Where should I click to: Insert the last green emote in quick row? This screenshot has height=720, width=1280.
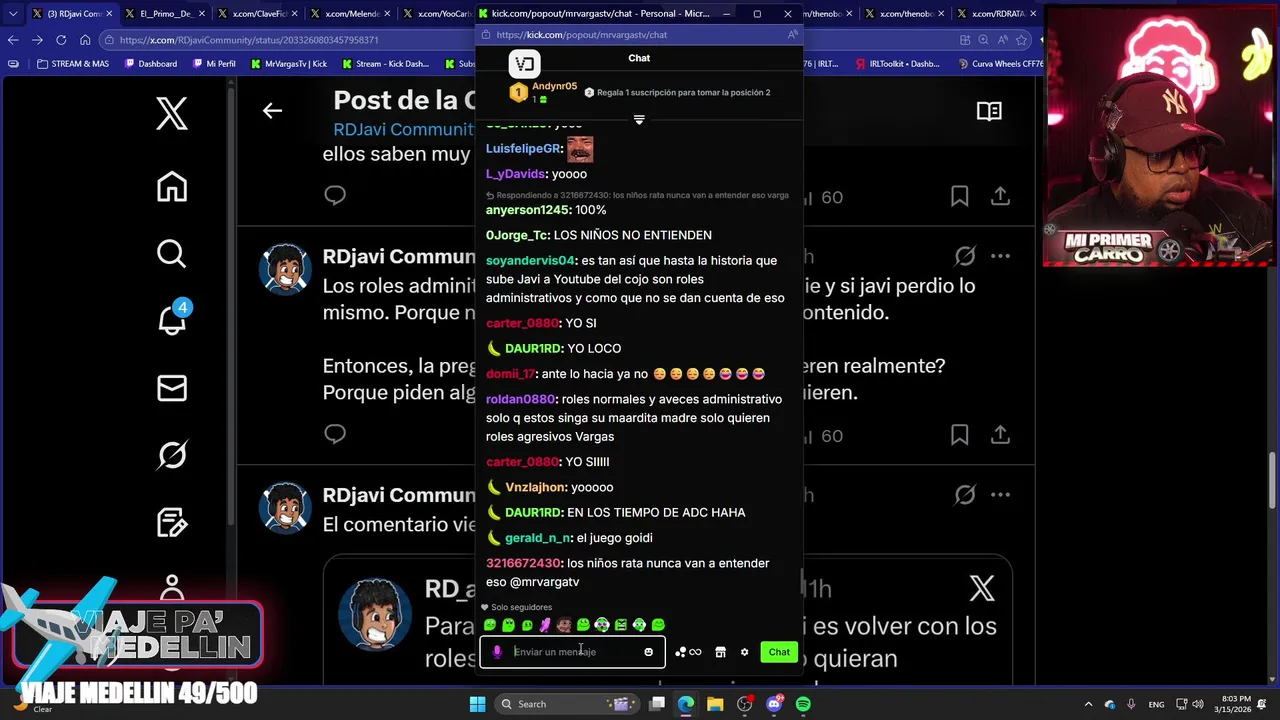coord(658,625)
